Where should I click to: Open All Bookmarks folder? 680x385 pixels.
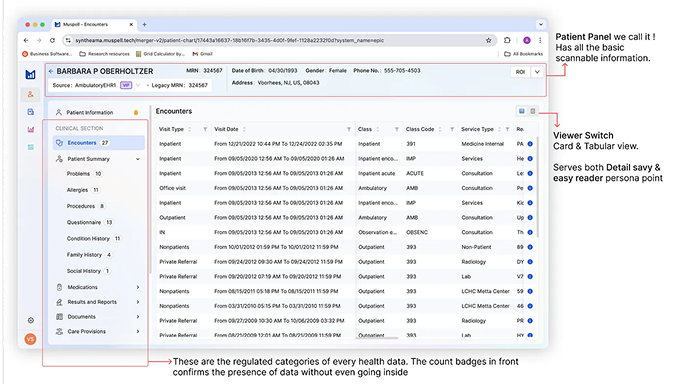(523, 54)
